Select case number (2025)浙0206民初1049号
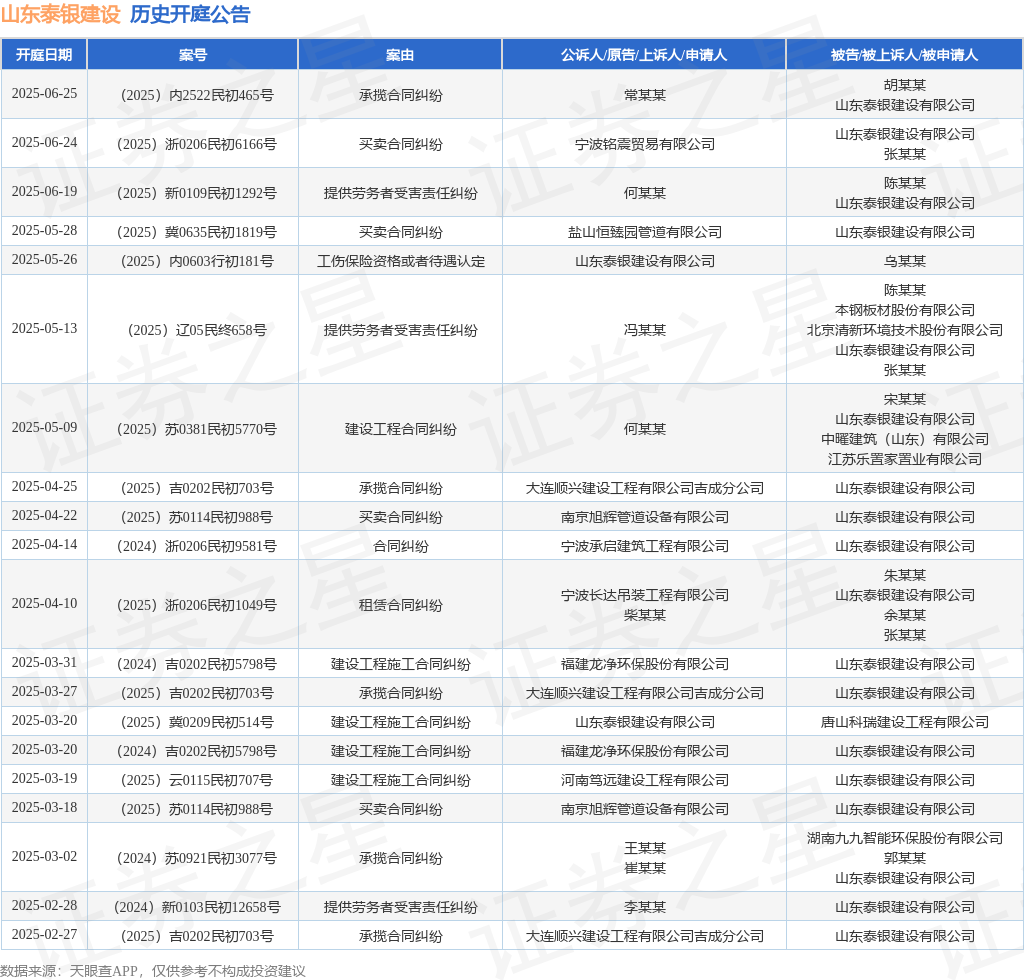Screen dimensions: 1024x980 (197, 605)
